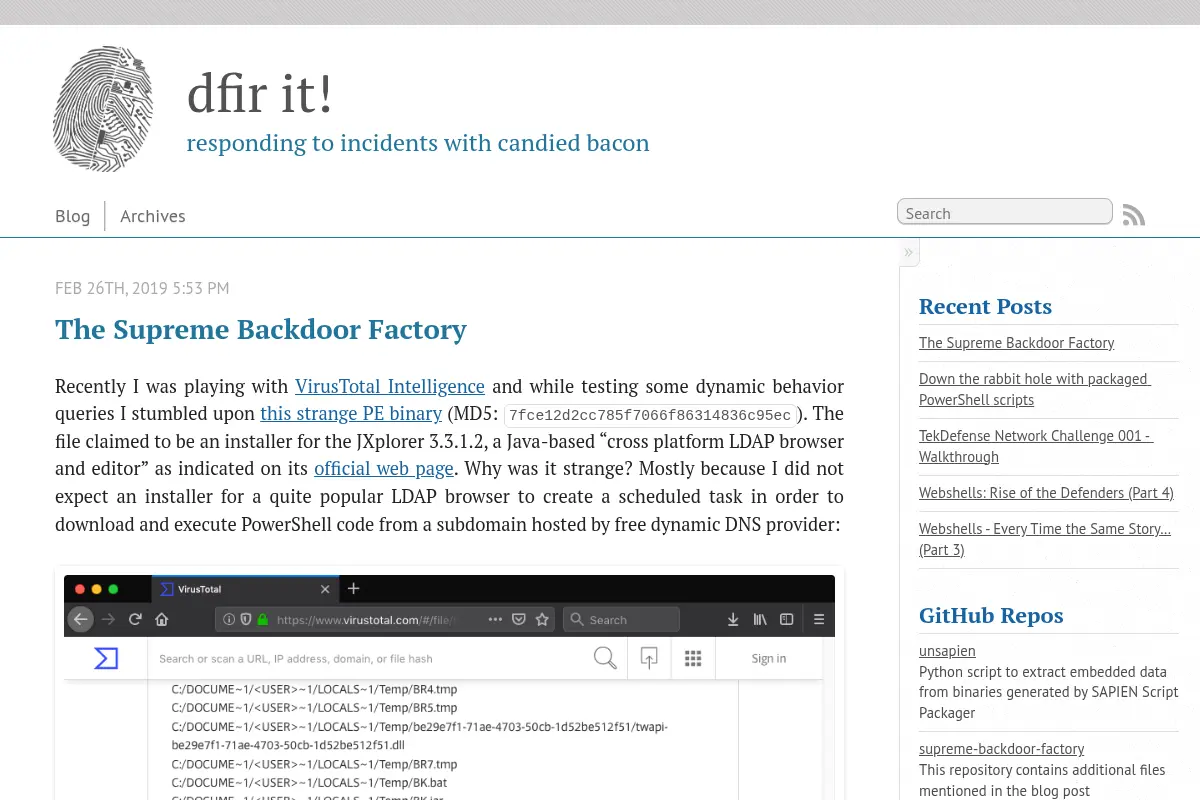Click Sign in in the VirusTotal screenshot
1200x800 pixels.
[769, 658]
